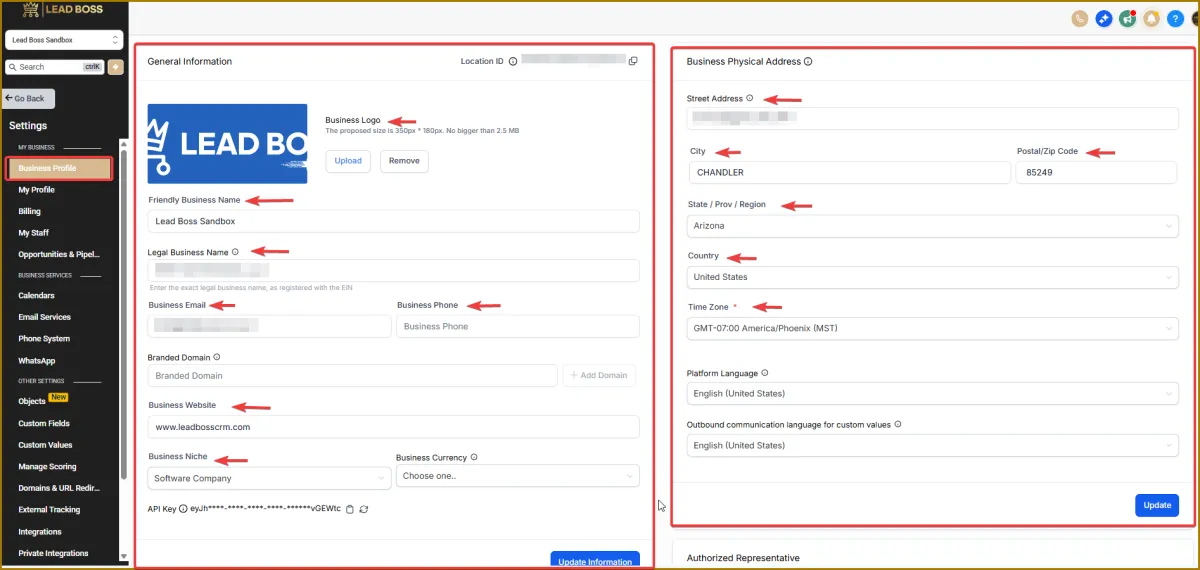This screenshot has width=1200, height=570.
Task: Open the green megaphone announcements icon
Action: coord(1128,18)
